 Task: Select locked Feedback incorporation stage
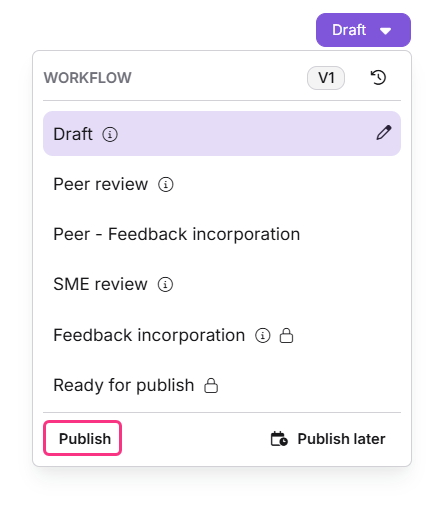pos(222,335)
